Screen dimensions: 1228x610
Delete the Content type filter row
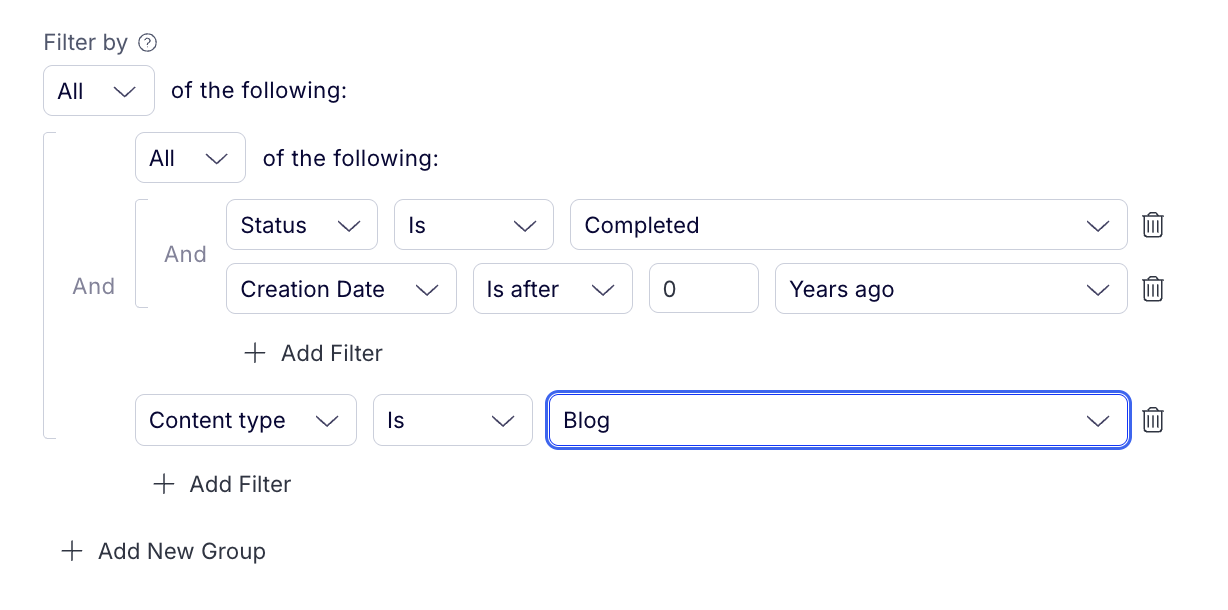[1153, 420]
